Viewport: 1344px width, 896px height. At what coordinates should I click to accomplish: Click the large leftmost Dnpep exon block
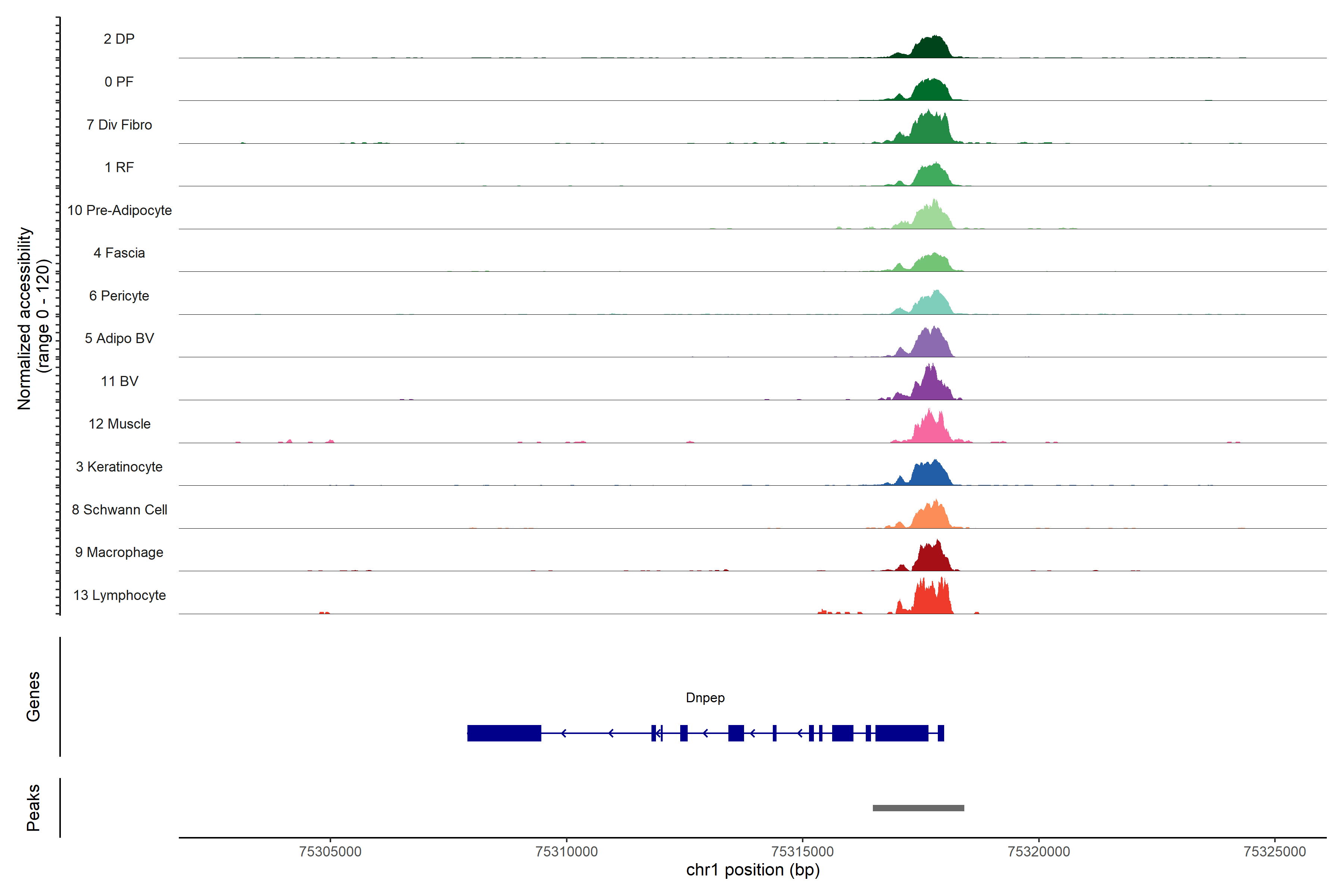click(504, 733)
